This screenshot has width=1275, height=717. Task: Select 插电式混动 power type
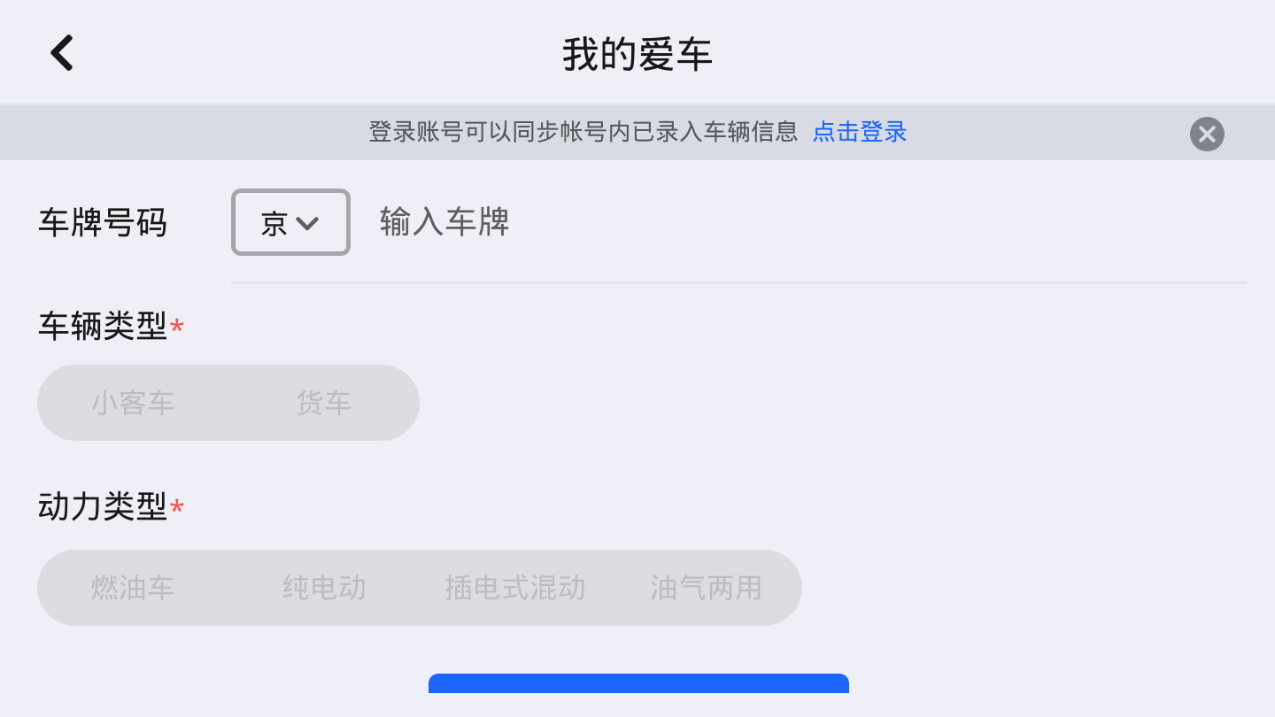click(x=515, y=588)
